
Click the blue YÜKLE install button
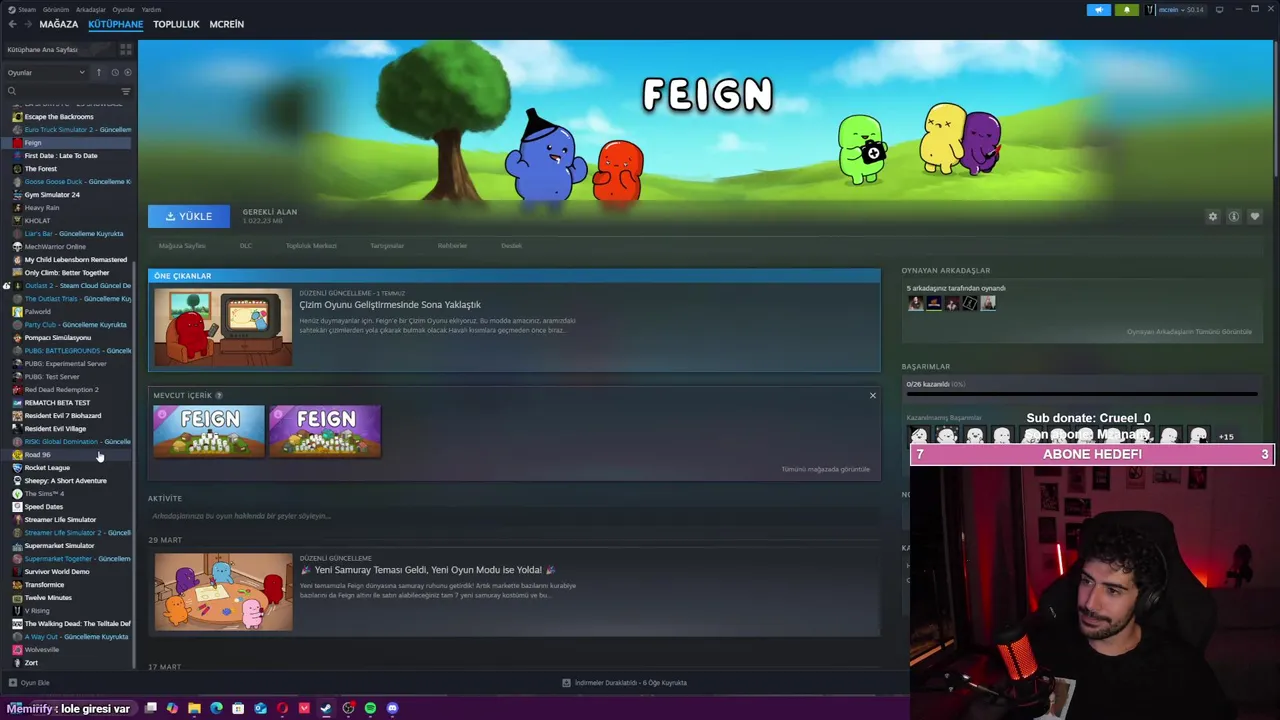pos(188,216)
